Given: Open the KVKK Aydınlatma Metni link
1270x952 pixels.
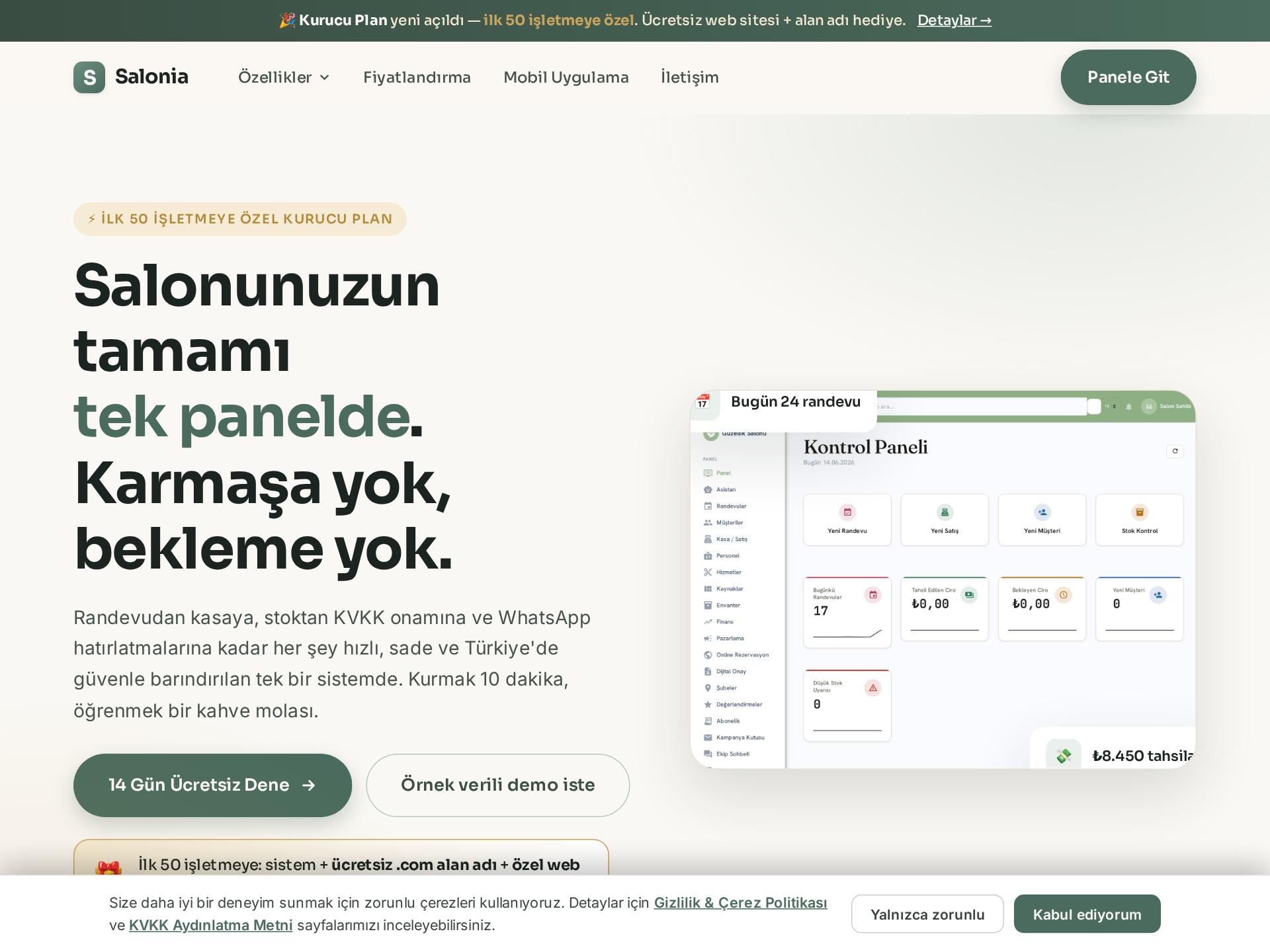Looking at the screenshot, I should tap(211, 926).
